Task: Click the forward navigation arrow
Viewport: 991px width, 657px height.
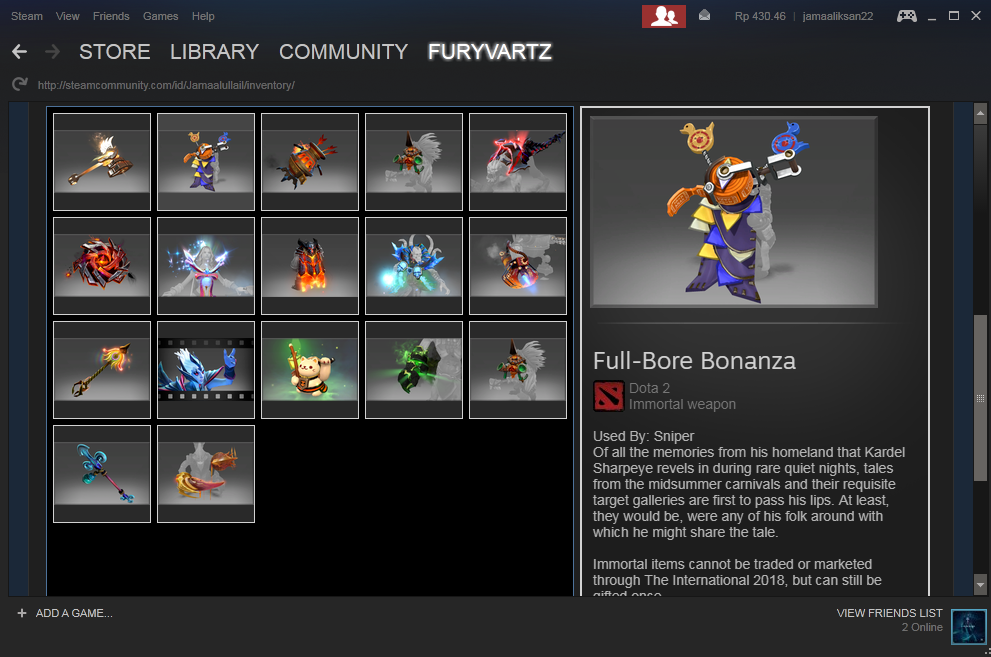Action: (x=52, y=52)
